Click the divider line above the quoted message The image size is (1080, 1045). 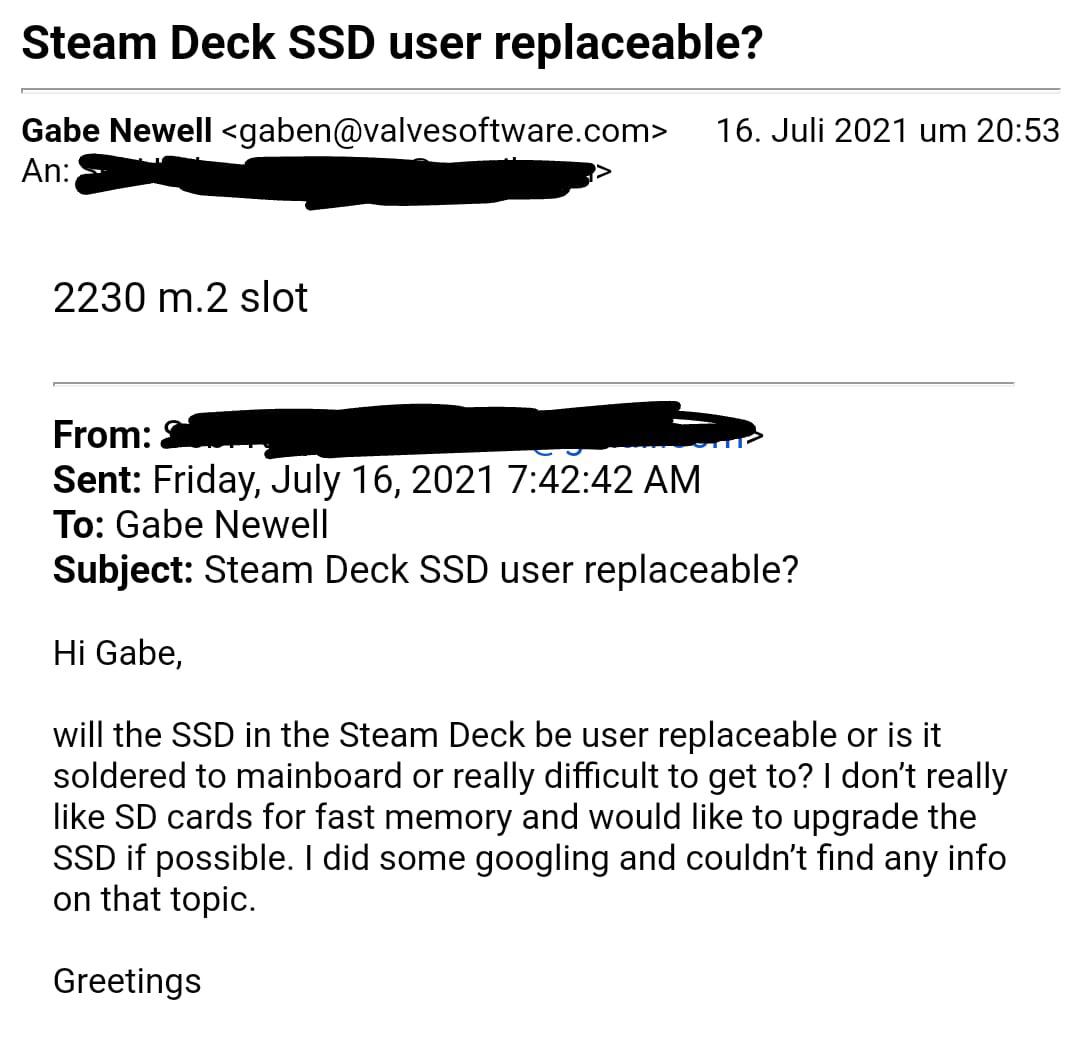pos(533,383)
